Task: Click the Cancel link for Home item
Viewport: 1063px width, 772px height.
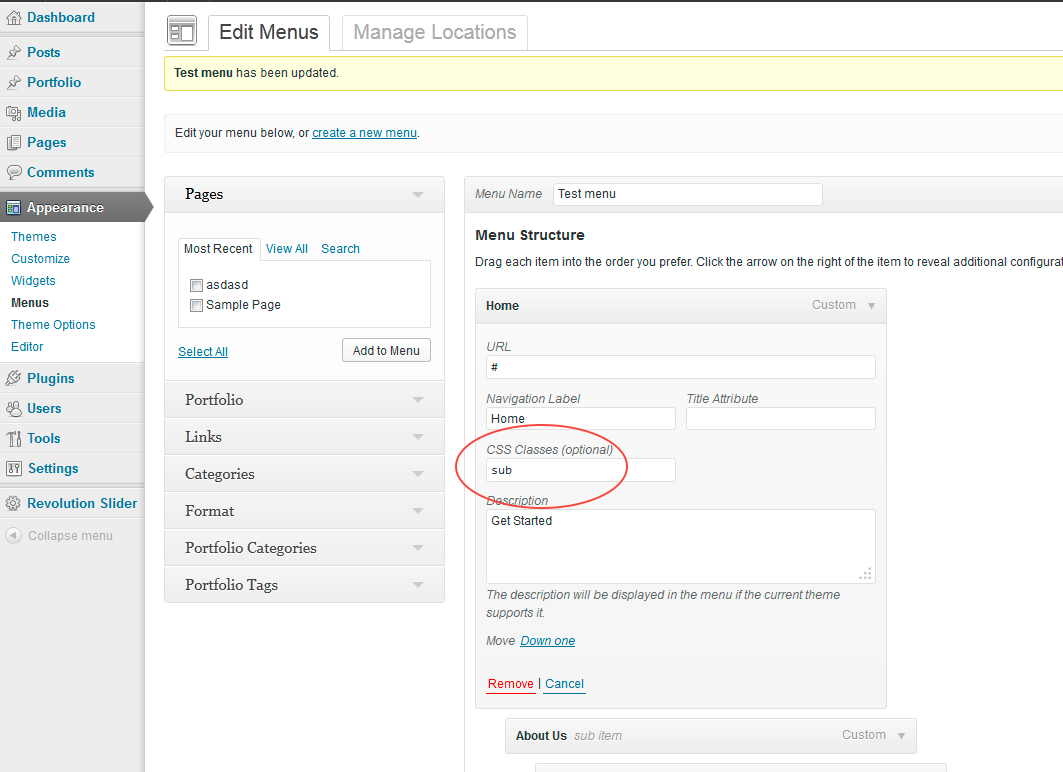Action: click(x=564, y=685)
